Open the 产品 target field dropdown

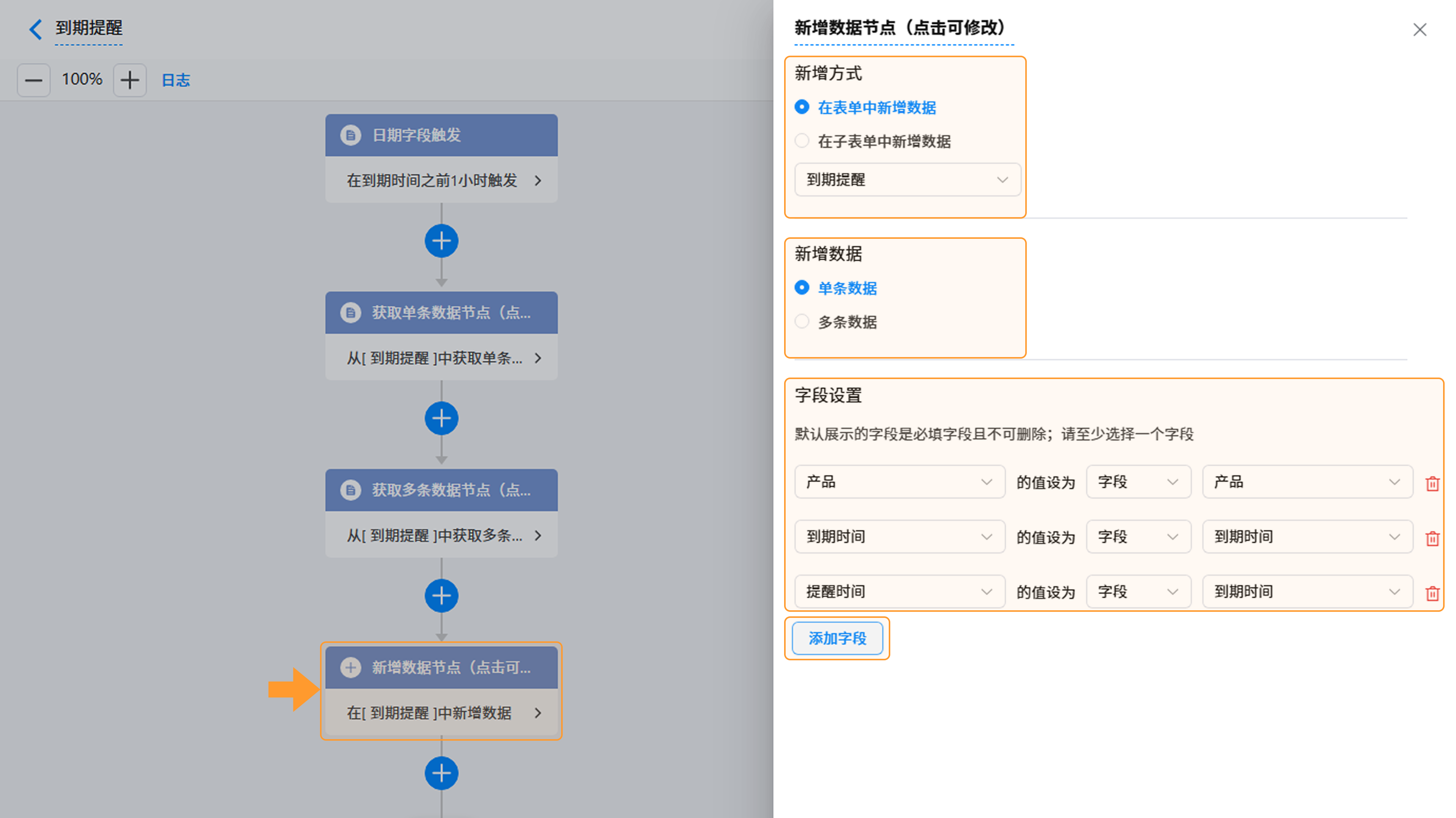900,482
